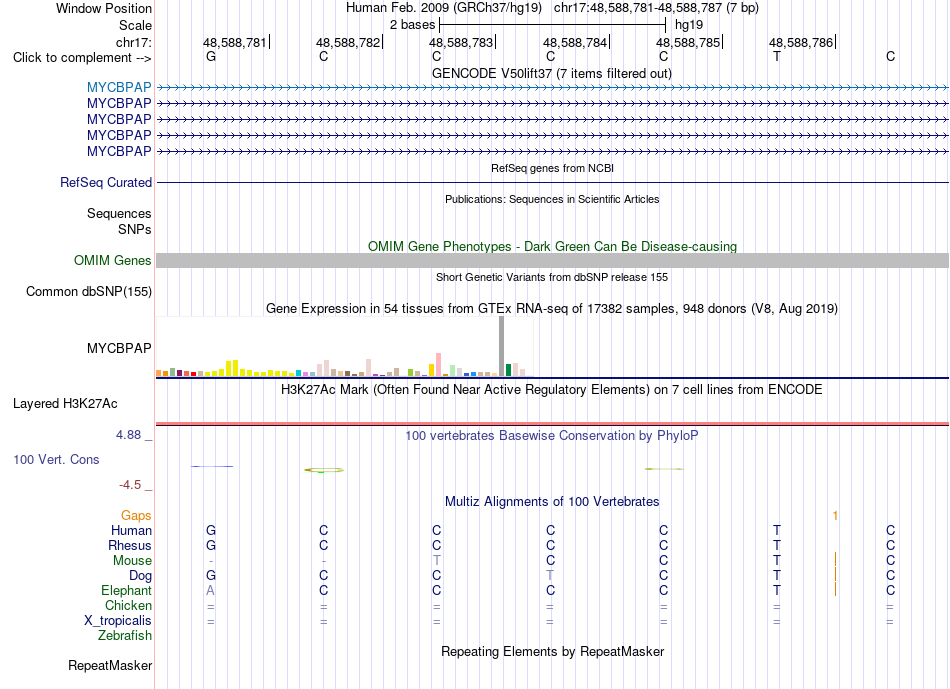Click the orange '1' in the Gaps row
This screenshot has width=950, height=689.
pyautogui.click(x=835, y=516)
